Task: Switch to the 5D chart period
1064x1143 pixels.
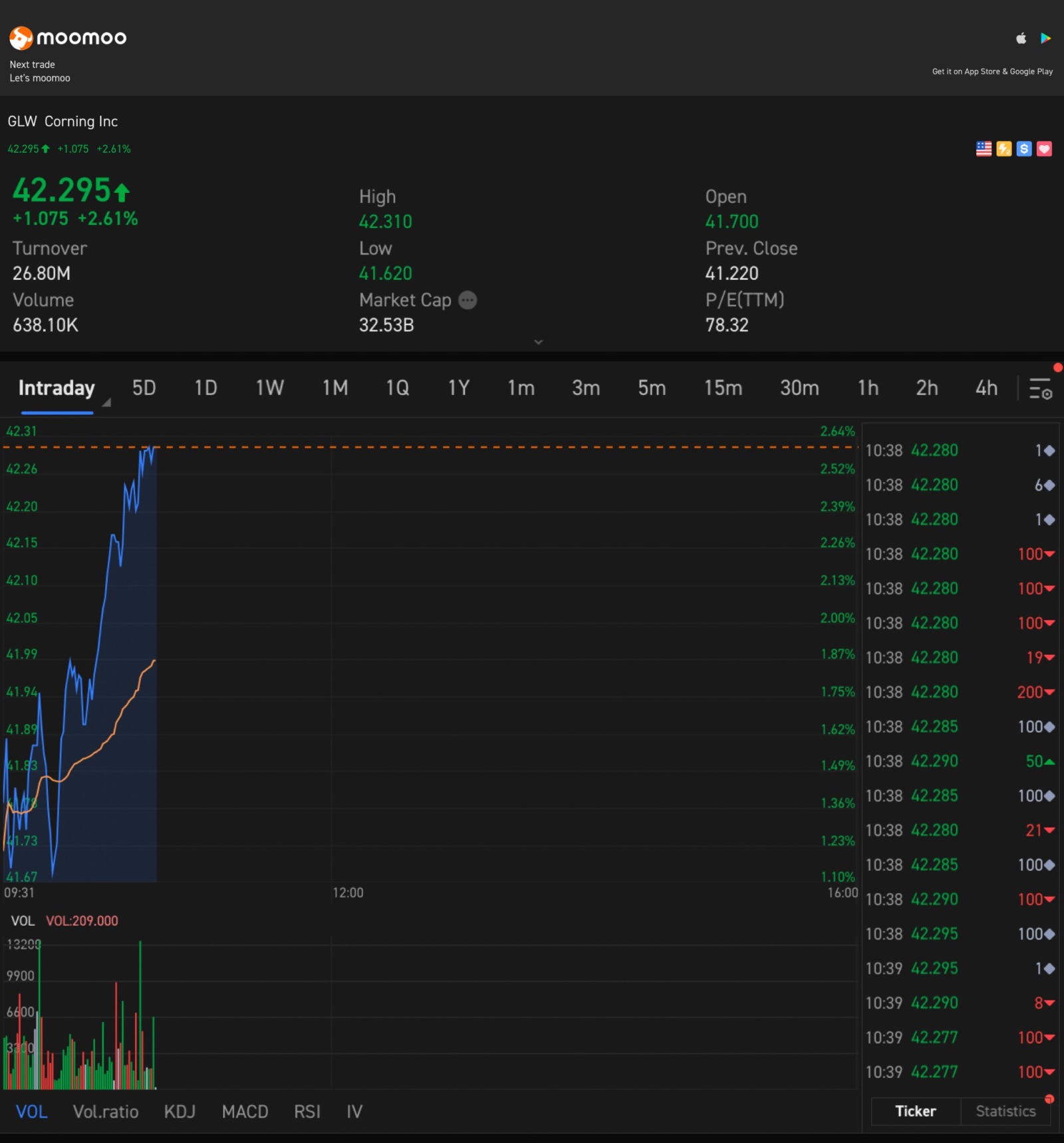Action: (144, 388)
